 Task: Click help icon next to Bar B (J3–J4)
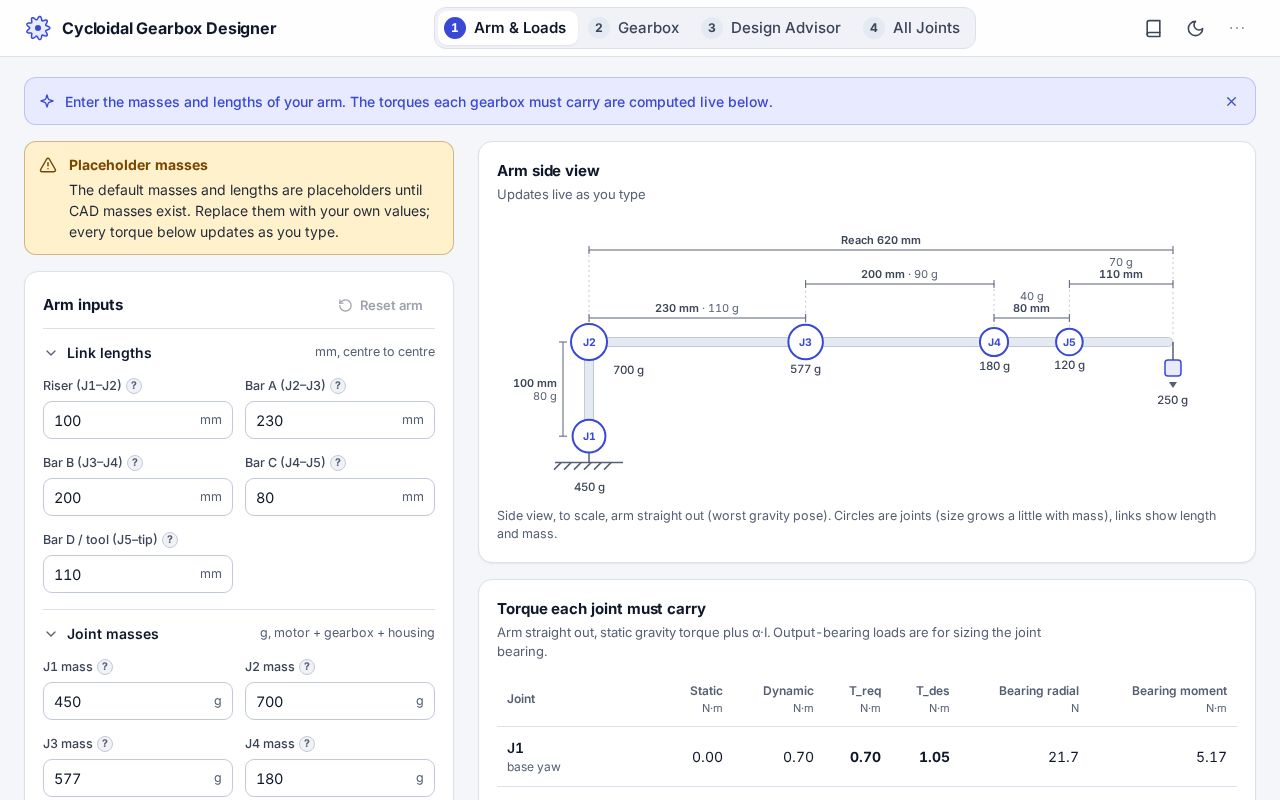pos(135,463)
